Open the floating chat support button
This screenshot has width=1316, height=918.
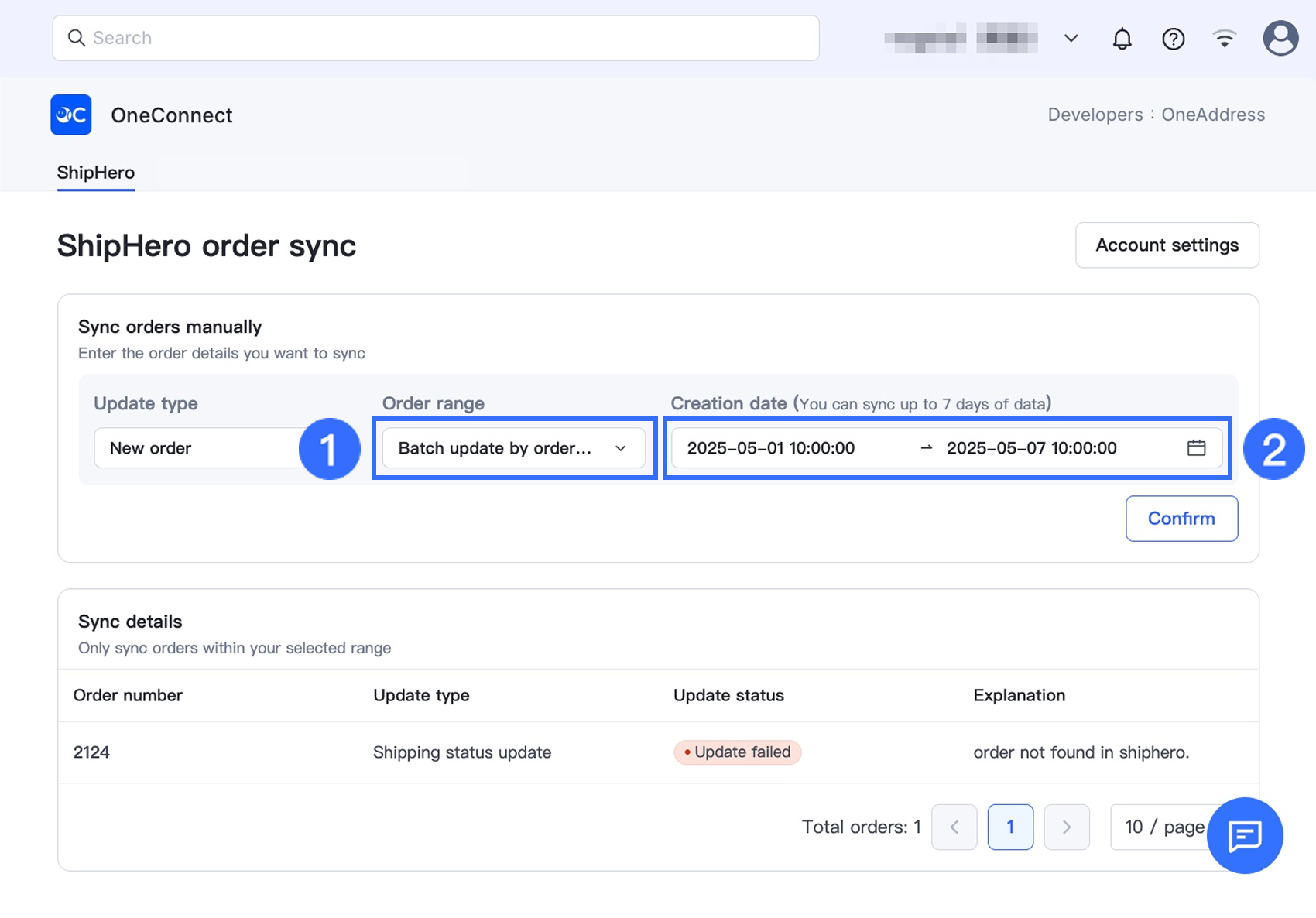[1245, 835]
